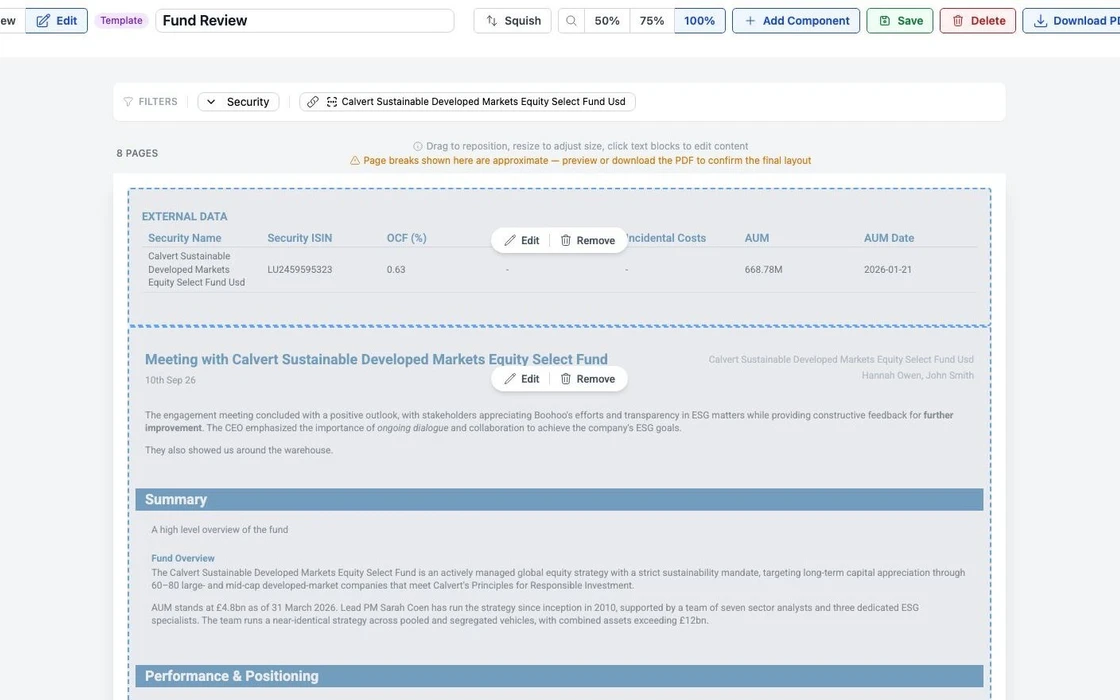Viewport: 1120px width, 700px height.
Task: Remove the Meeting component
Action: 588,379
